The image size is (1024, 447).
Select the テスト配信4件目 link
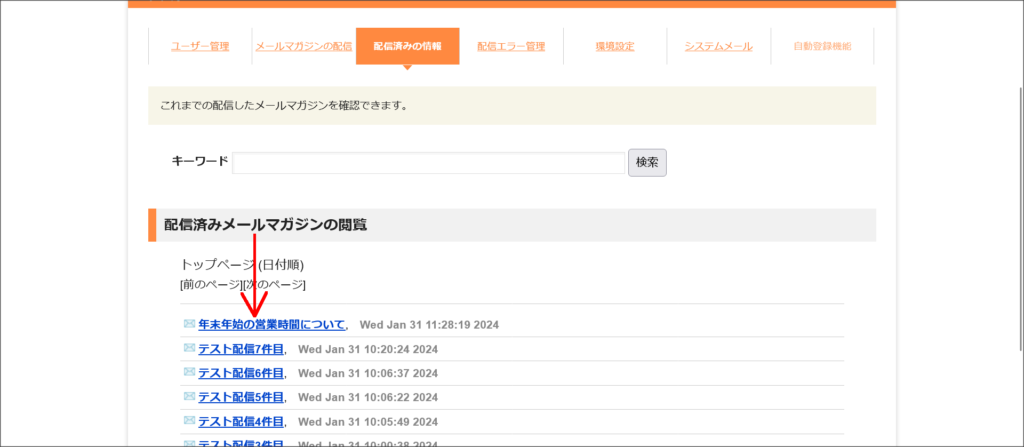tap(241, 422)
